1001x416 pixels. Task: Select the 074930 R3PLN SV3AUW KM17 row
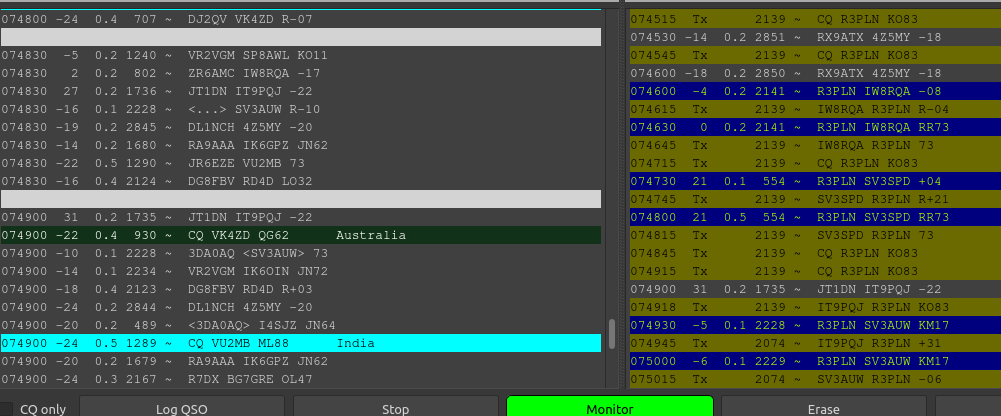click(x=815, y=325)
